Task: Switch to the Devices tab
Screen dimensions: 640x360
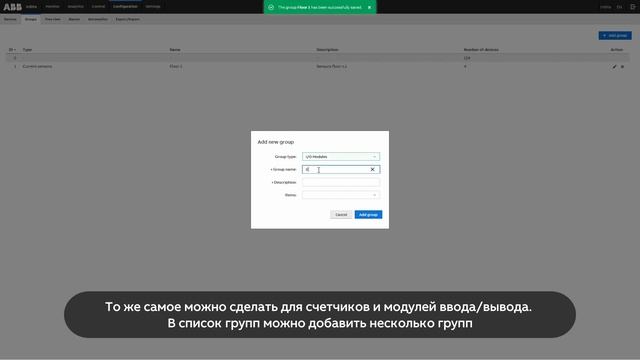Action: 10,19
